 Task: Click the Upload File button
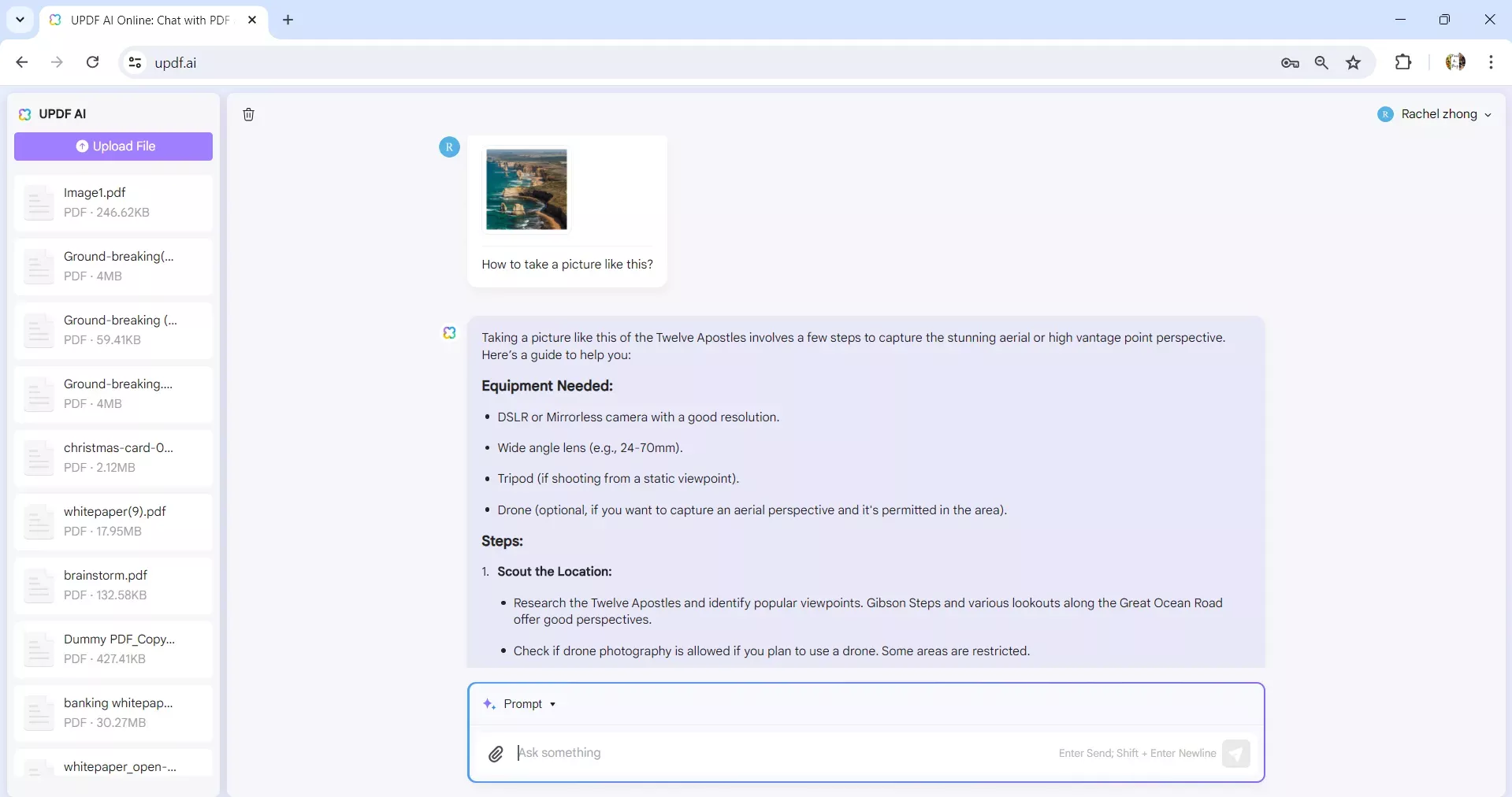113,146
